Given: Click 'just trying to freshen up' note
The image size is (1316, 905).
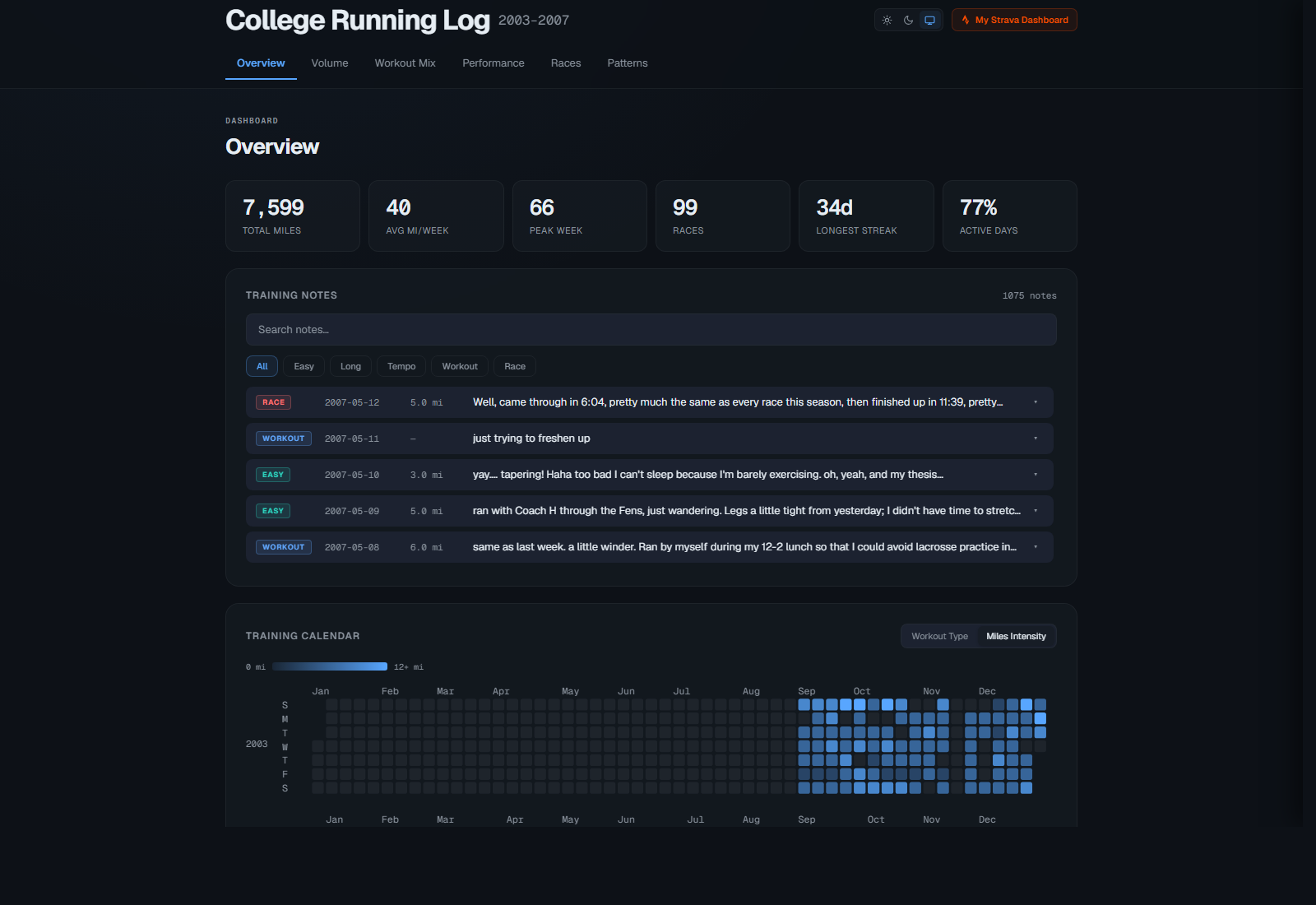Looking at the screenshot, I should (x=531, y=439).
